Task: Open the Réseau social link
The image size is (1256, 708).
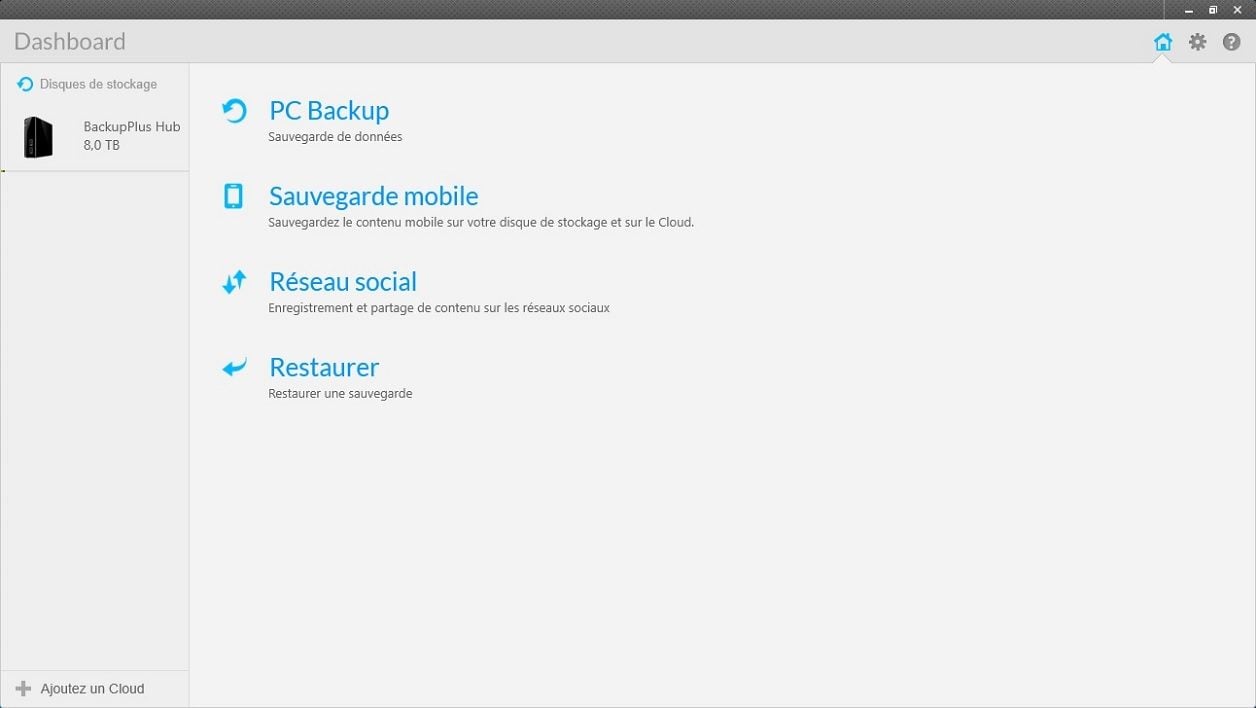Action: (343, 282)
